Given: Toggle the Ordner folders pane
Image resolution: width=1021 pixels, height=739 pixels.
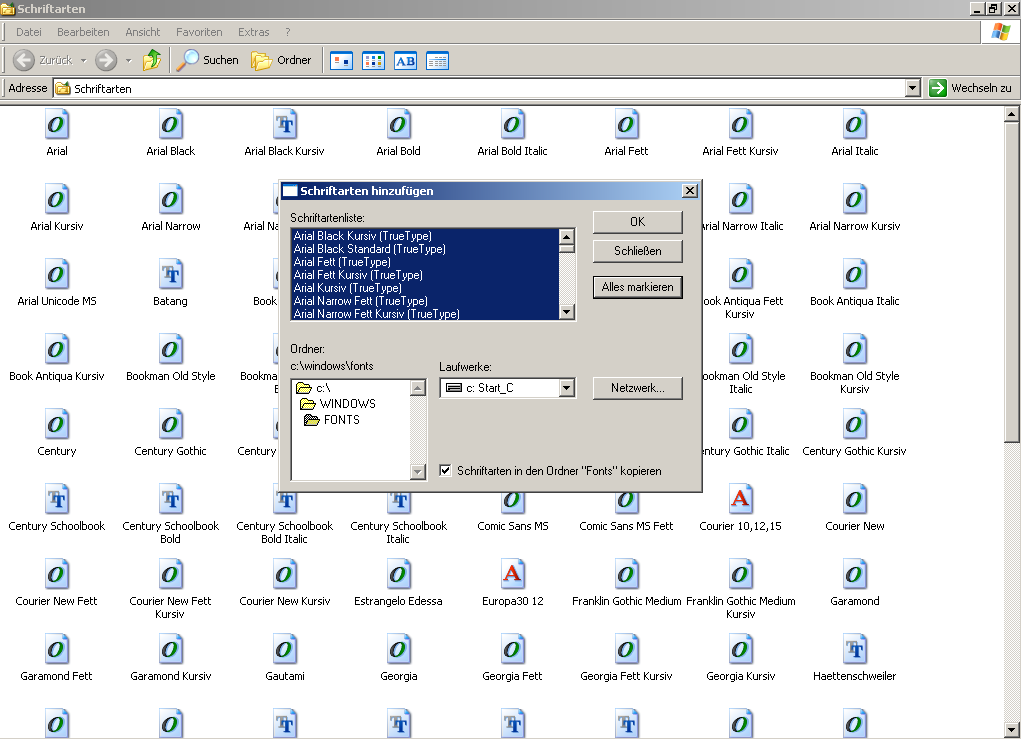Looking at the screenshot, I should (281, 60).
